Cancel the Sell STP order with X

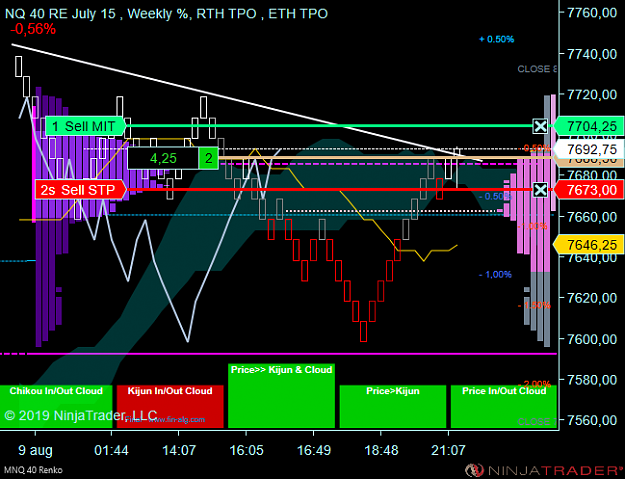540,190
